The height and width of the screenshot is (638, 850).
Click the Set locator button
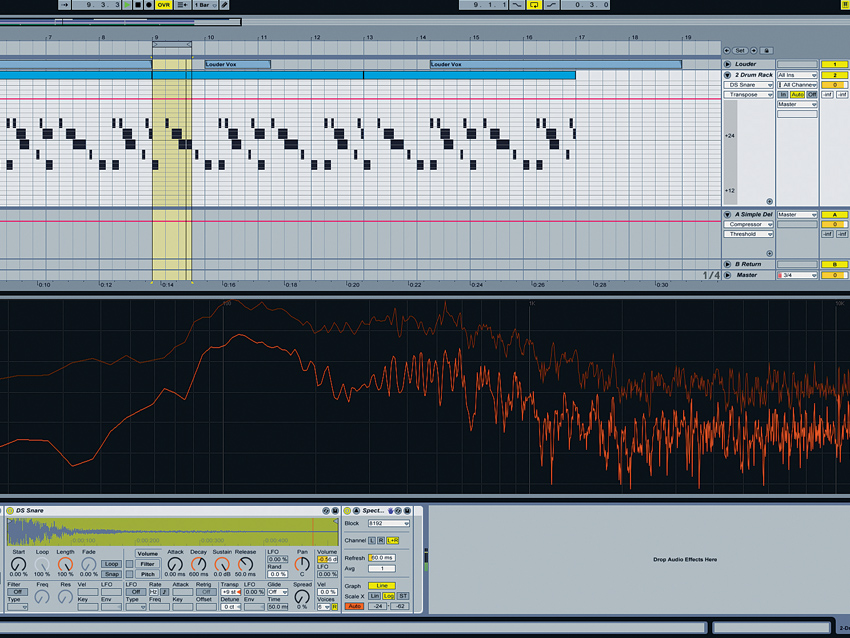pyautogui.click(x=740, y=50)
